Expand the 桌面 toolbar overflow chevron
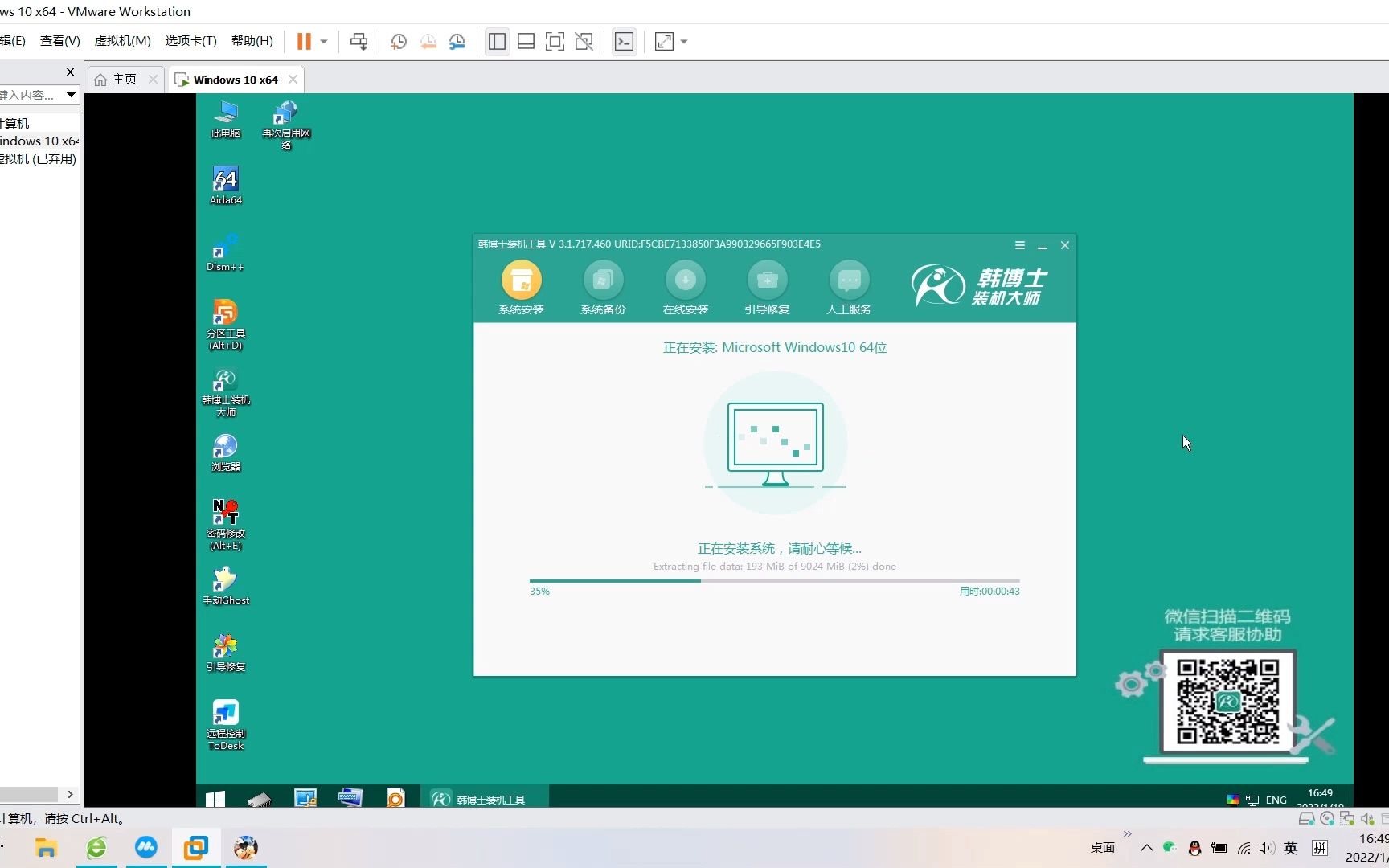The height and width of the screenshot is (868, 1389). (x=1127, y=833)
